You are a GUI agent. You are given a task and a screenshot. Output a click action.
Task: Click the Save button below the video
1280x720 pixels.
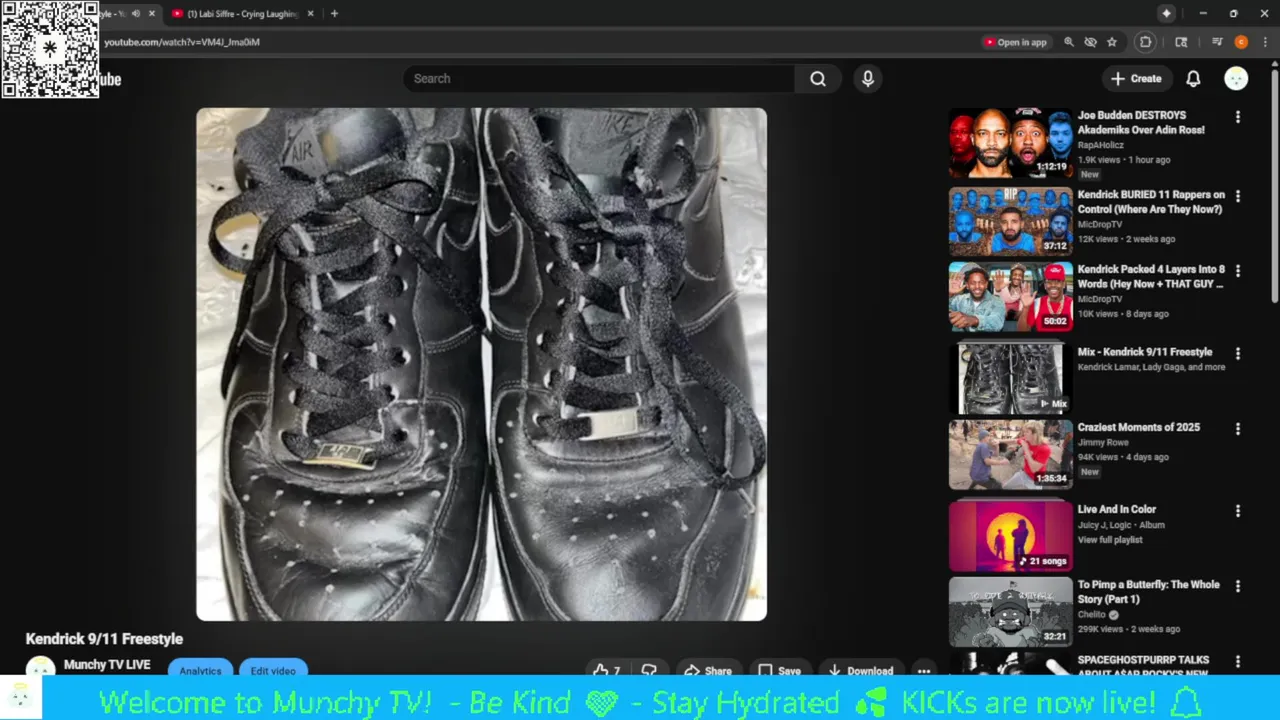(x=779, y=671)
